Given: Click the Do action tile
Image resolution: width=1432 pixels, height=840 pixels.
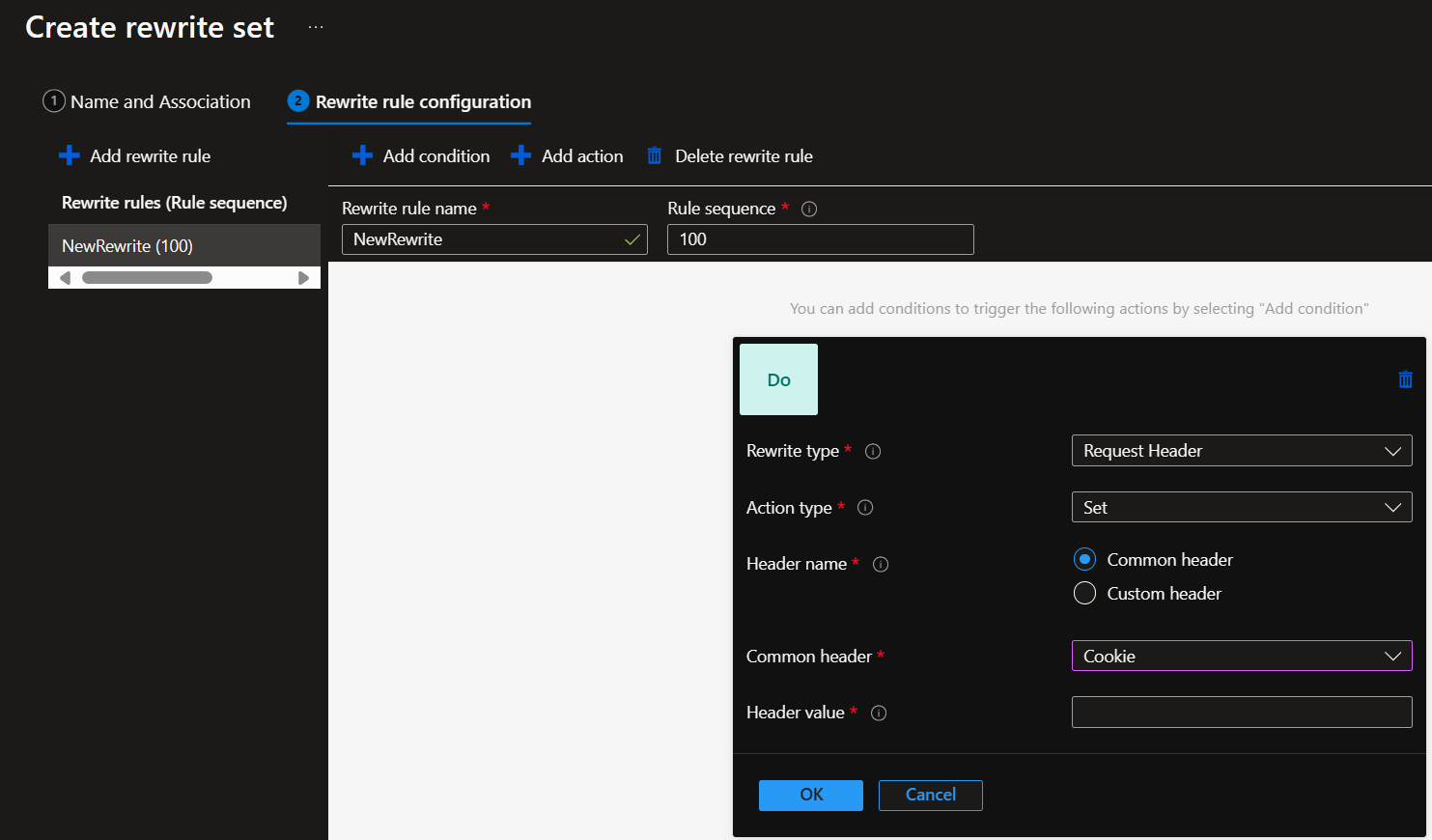Looking at the screenshot, I should point(778,379).
